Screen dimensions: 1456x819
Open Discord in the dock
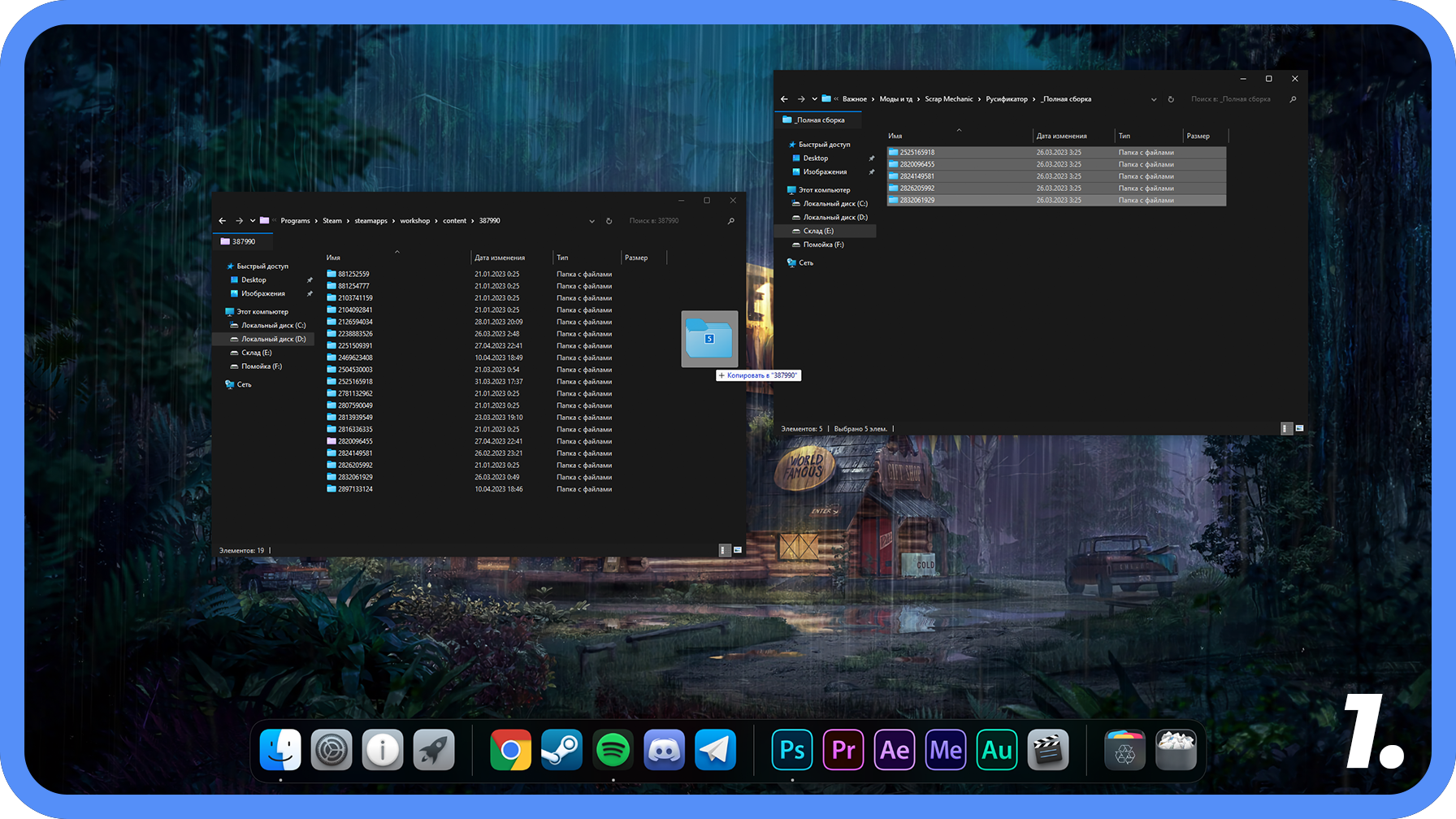coord(664,749)
